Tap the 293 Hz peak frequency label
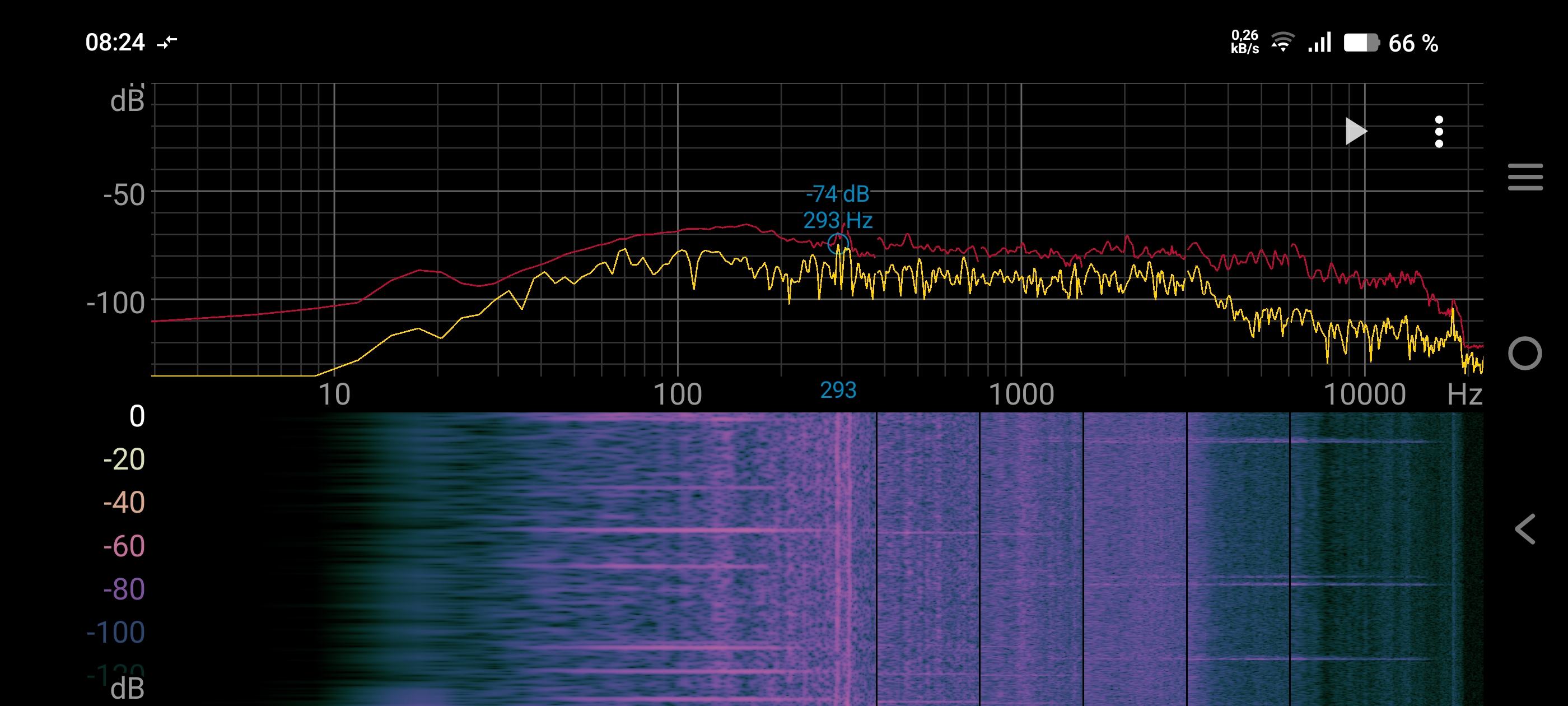Image resolution: width=1568 pixels, height=706 pixels. 838,220
